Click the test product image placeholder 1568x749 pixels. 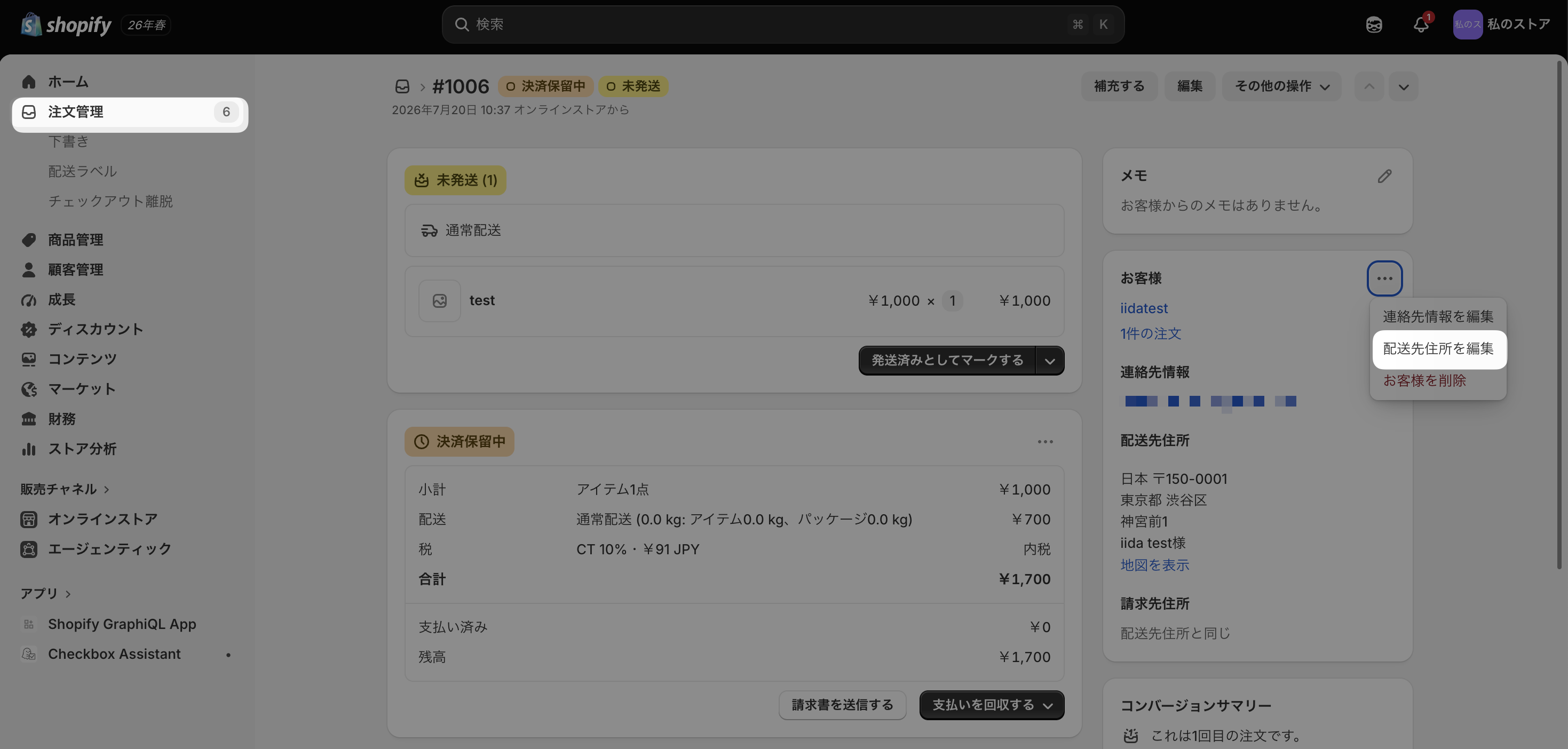439,300
